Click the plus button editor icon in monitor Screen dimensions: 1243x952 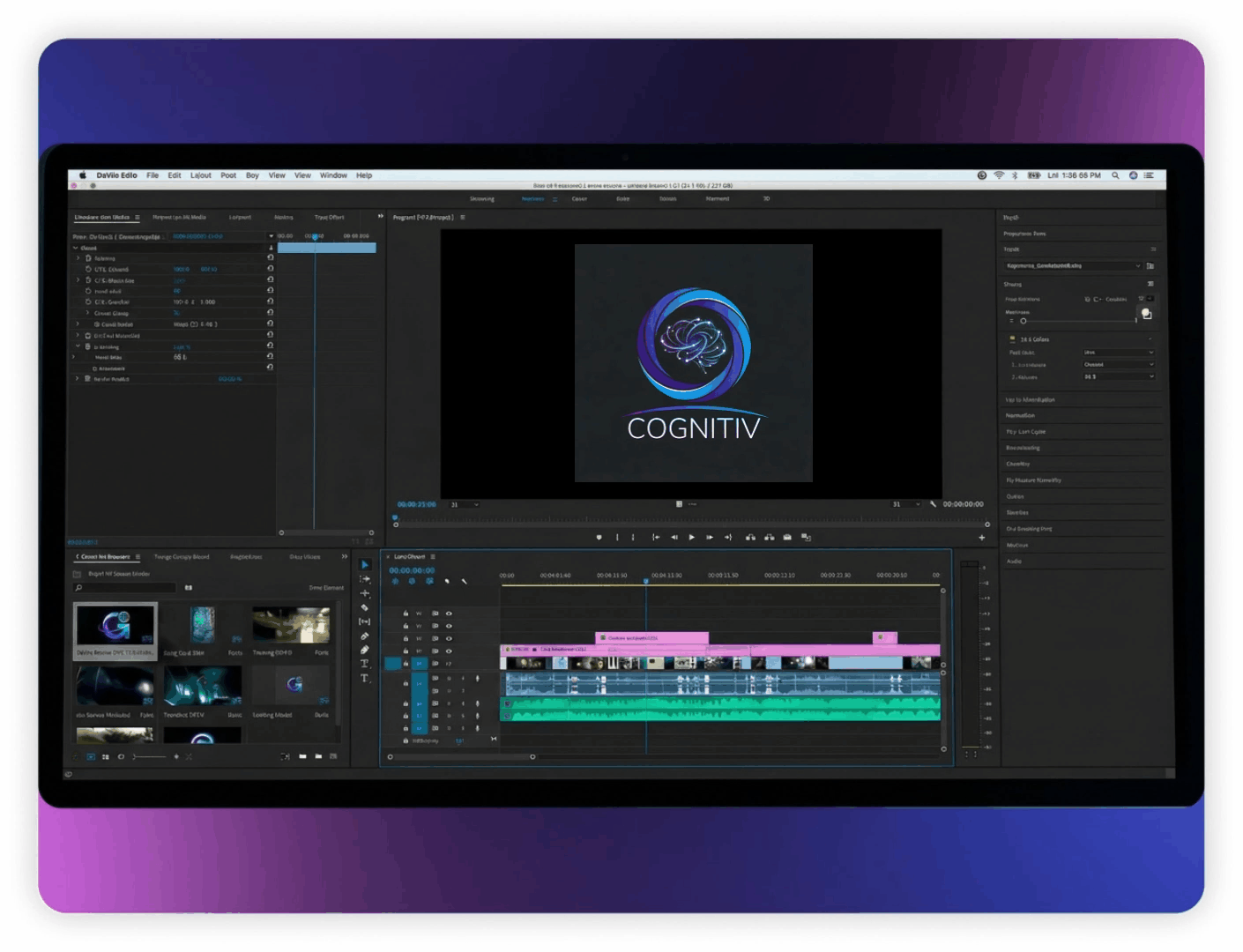click(981, 538)
